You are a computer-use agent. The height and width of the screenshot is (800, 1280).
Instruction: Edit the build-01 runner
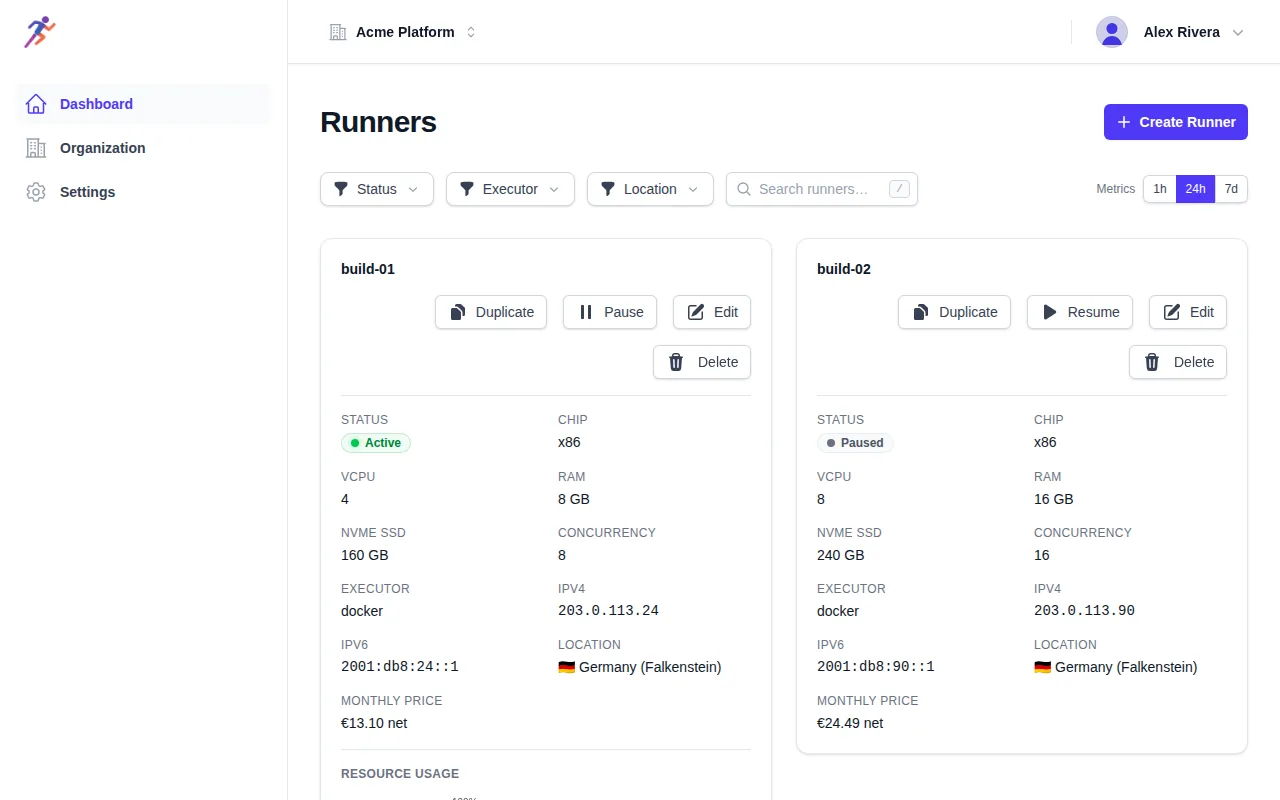point(712,312)
